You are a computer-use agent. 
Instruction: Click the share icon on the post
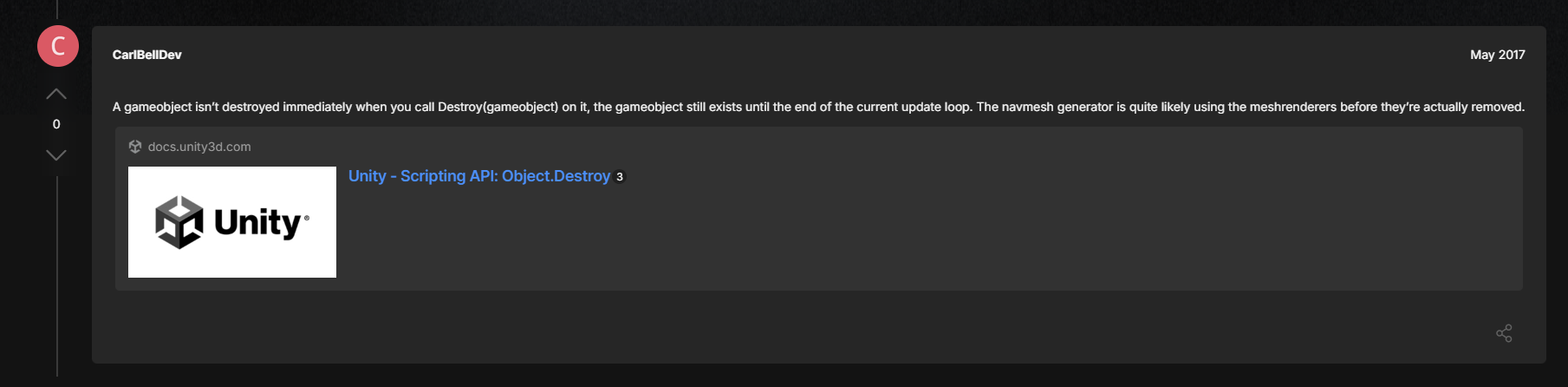point(1504,333)
